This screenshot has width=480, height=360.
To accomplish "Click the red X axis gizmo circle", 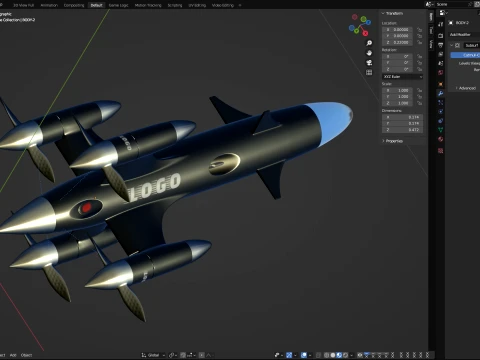I will (x=365, y=33).
